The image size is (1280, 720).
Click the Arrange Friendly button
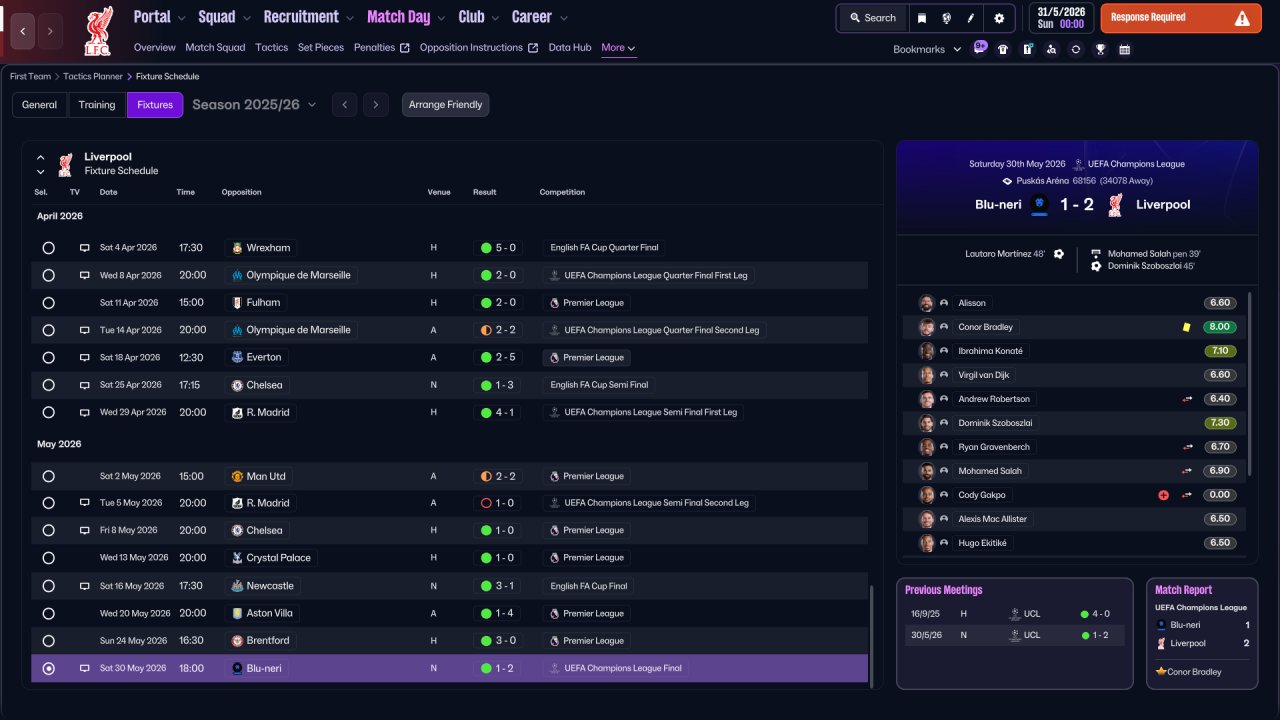[446, 105]
